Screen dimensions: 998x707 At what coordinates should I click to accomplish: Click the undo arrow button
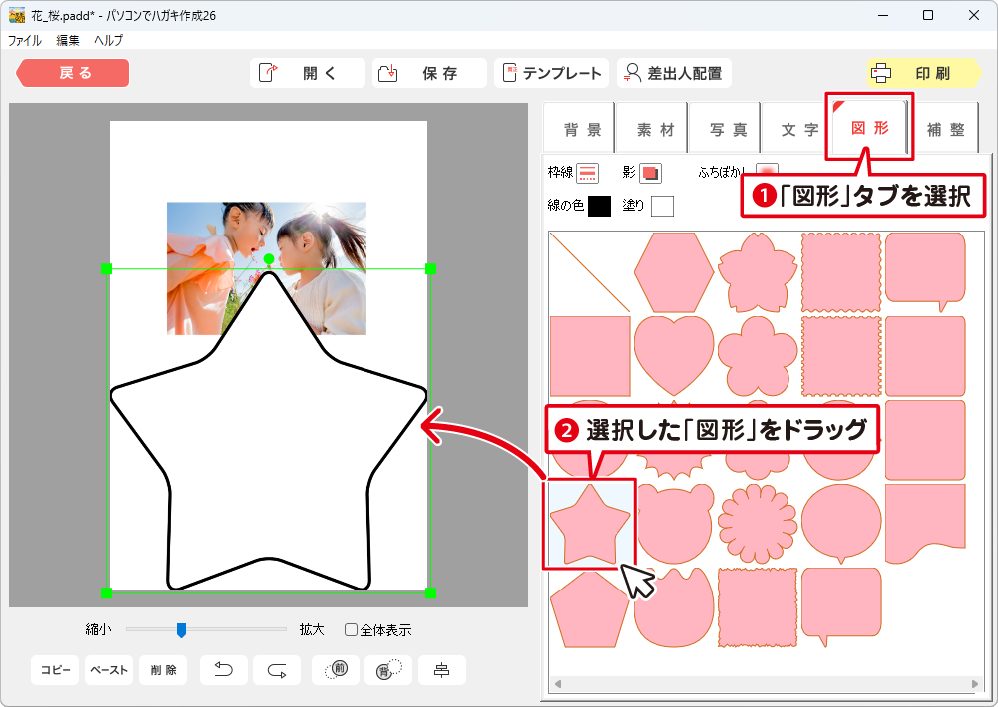point(224,670)
